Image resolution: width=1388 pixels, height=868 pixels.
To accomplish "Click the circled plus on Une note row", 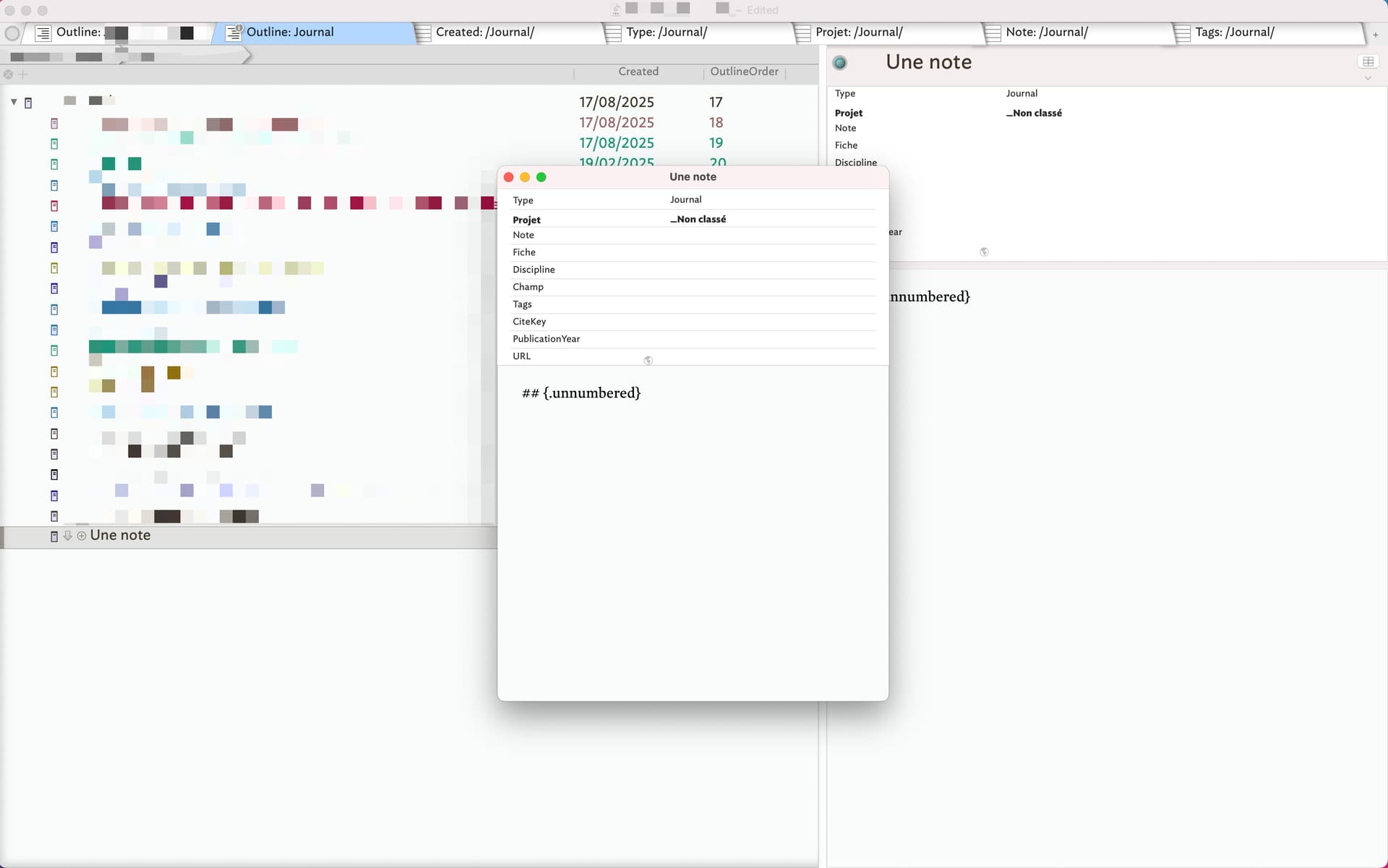I will [82, 536].
